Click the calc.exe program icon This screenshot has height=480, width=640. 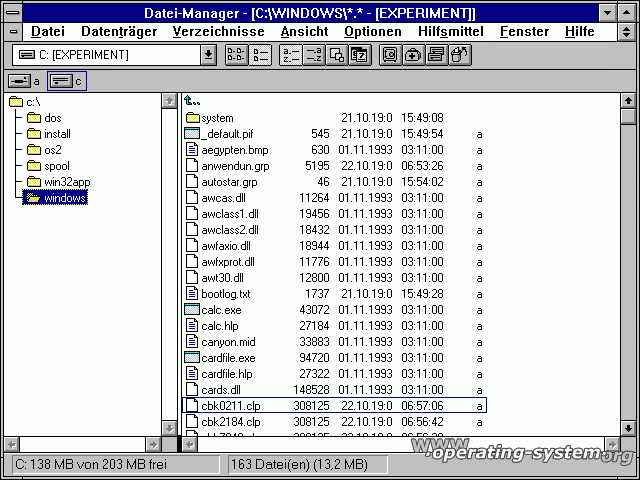coord(192,310)
